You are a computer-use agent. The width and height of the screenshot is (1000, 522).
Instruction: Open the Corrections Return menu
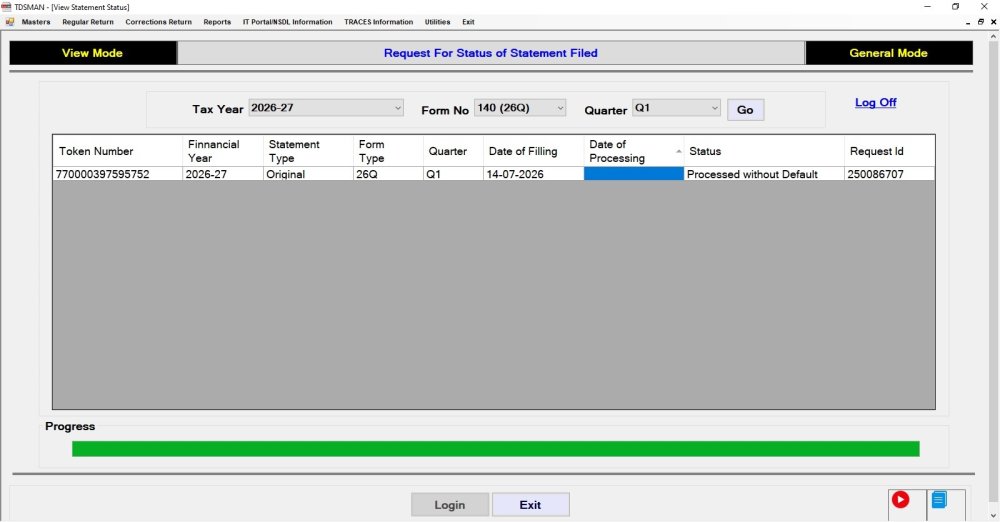[158, 22]
